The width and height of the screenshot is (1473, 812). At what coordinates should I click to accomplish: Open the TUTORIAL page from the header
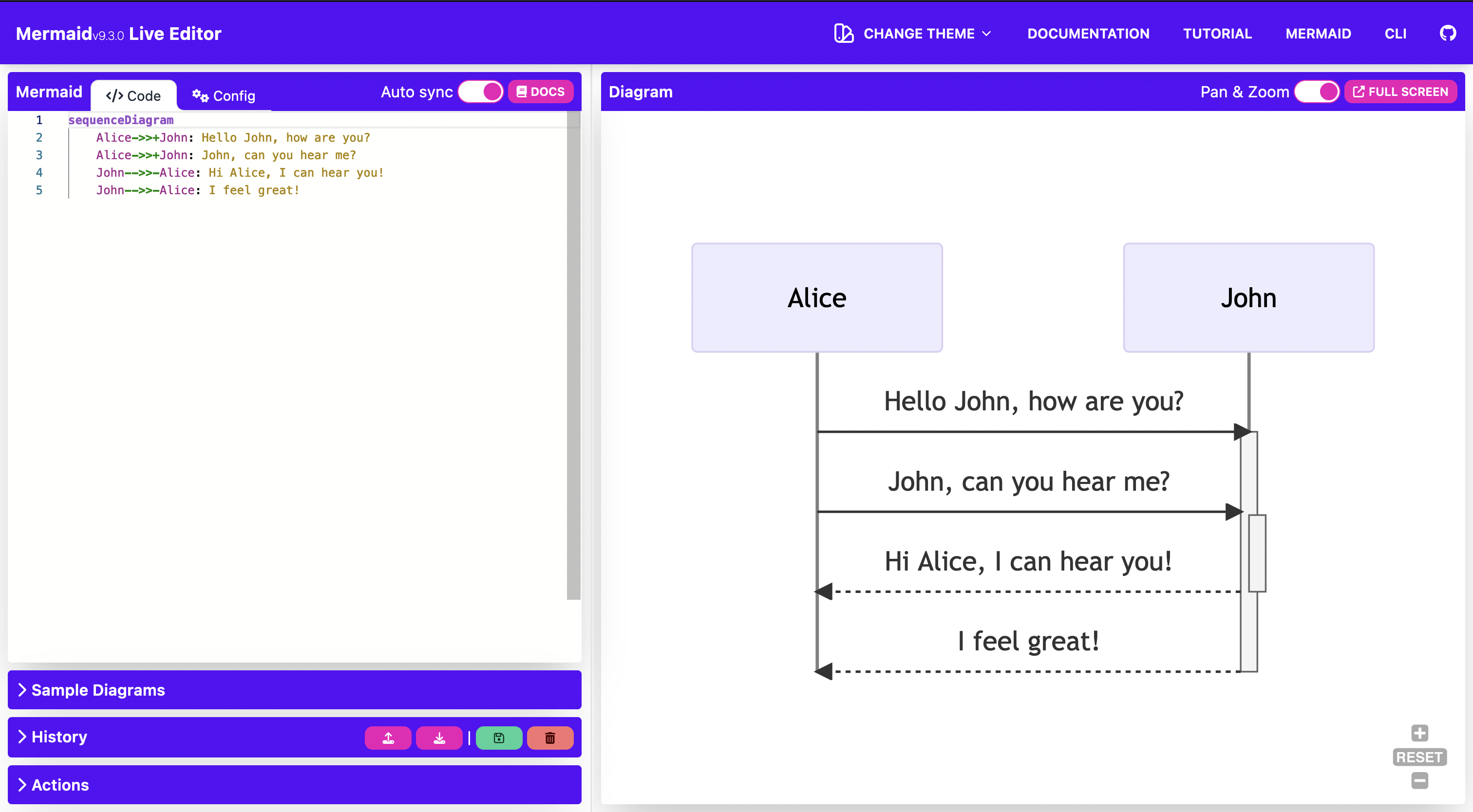1217,33
